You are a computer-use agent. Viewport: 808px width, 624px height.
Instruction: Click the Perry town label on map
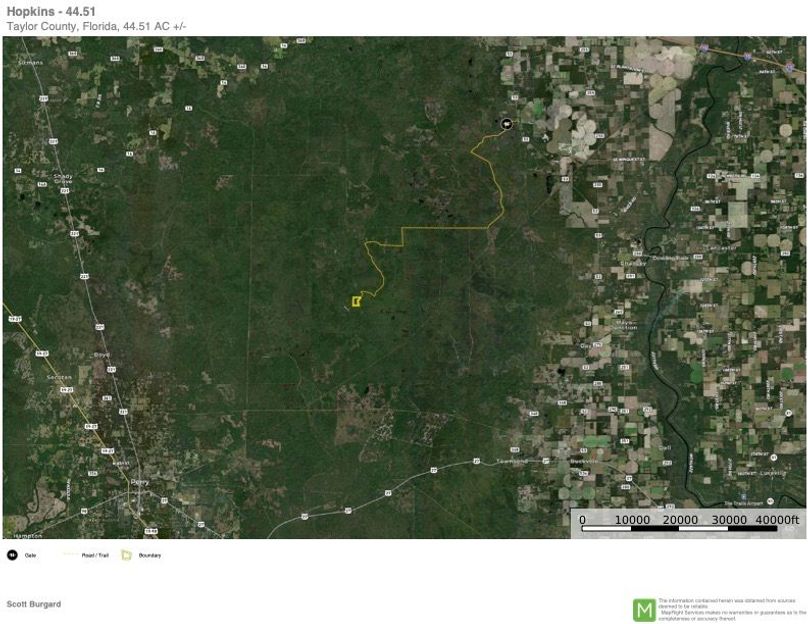[x=140, y=482]
